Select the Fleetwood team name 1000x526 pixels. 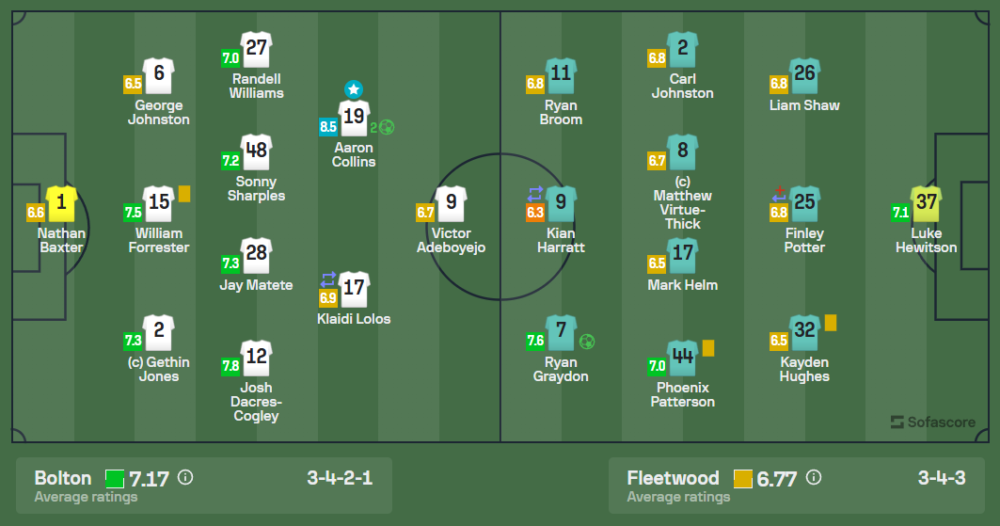673,478
